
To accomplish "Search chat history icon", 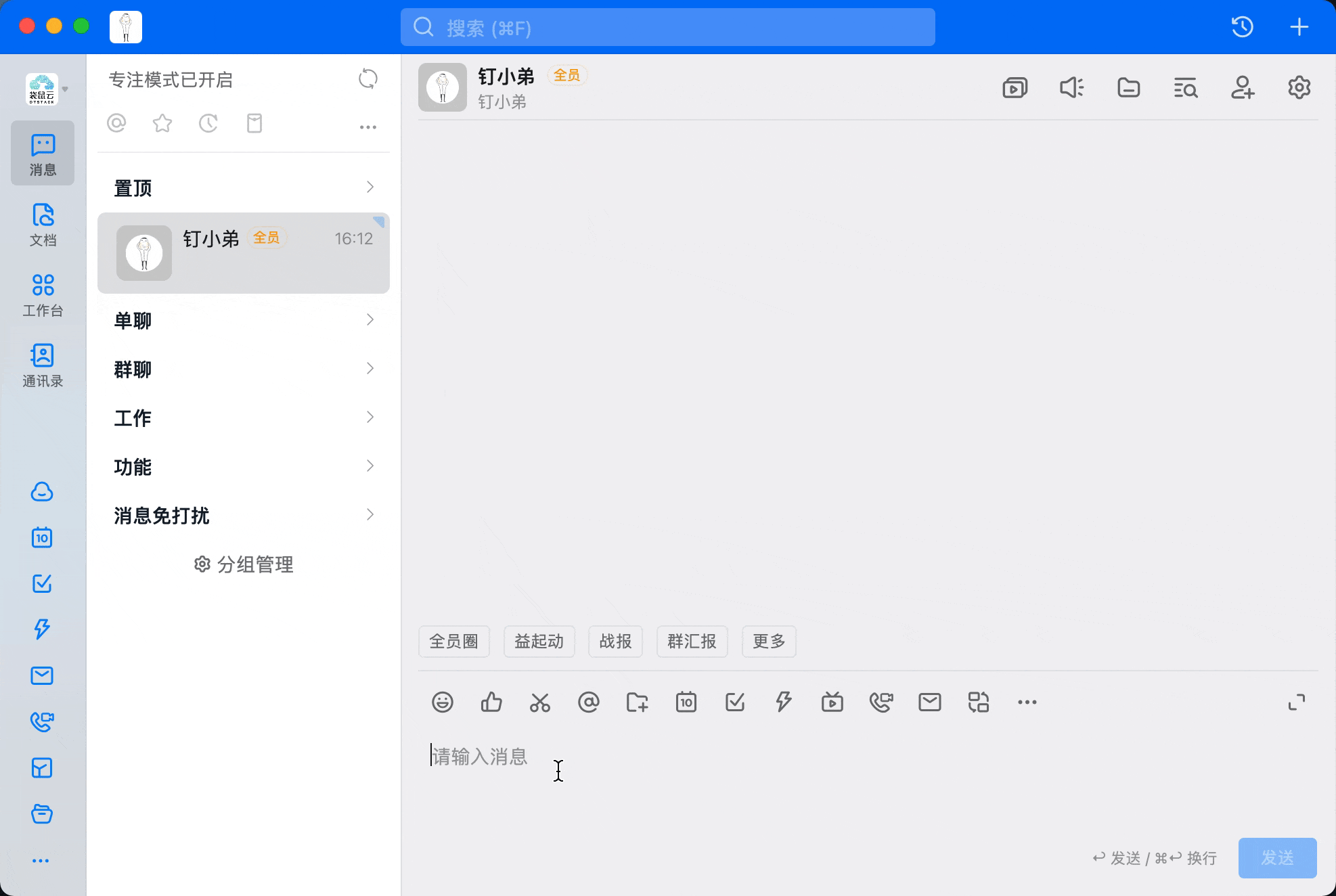I will click(1185, 88).
